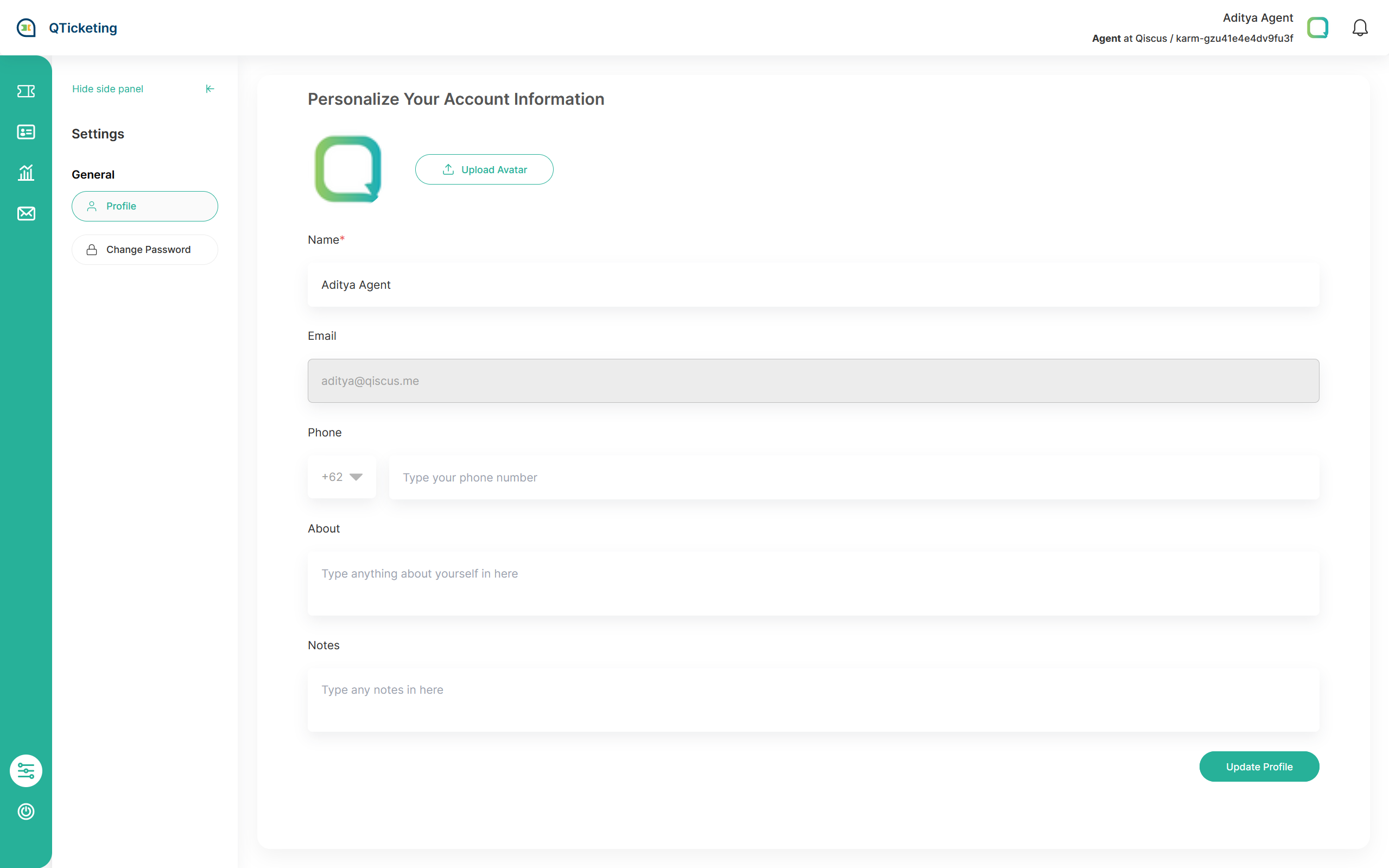1389x868 pixels.
Task: Open the contacts card icon in sidebar
Action: [x=26, y=132]
